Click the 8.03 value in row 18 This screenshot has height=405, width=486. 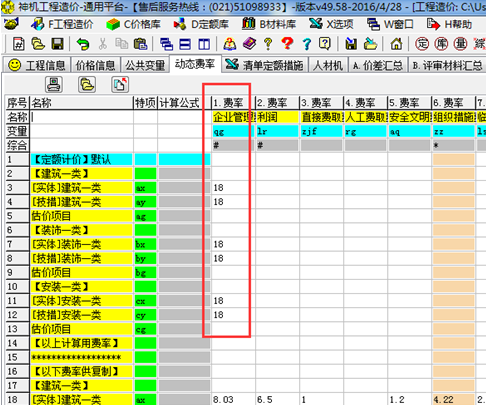pyautogui.click(x=223, y=399)
